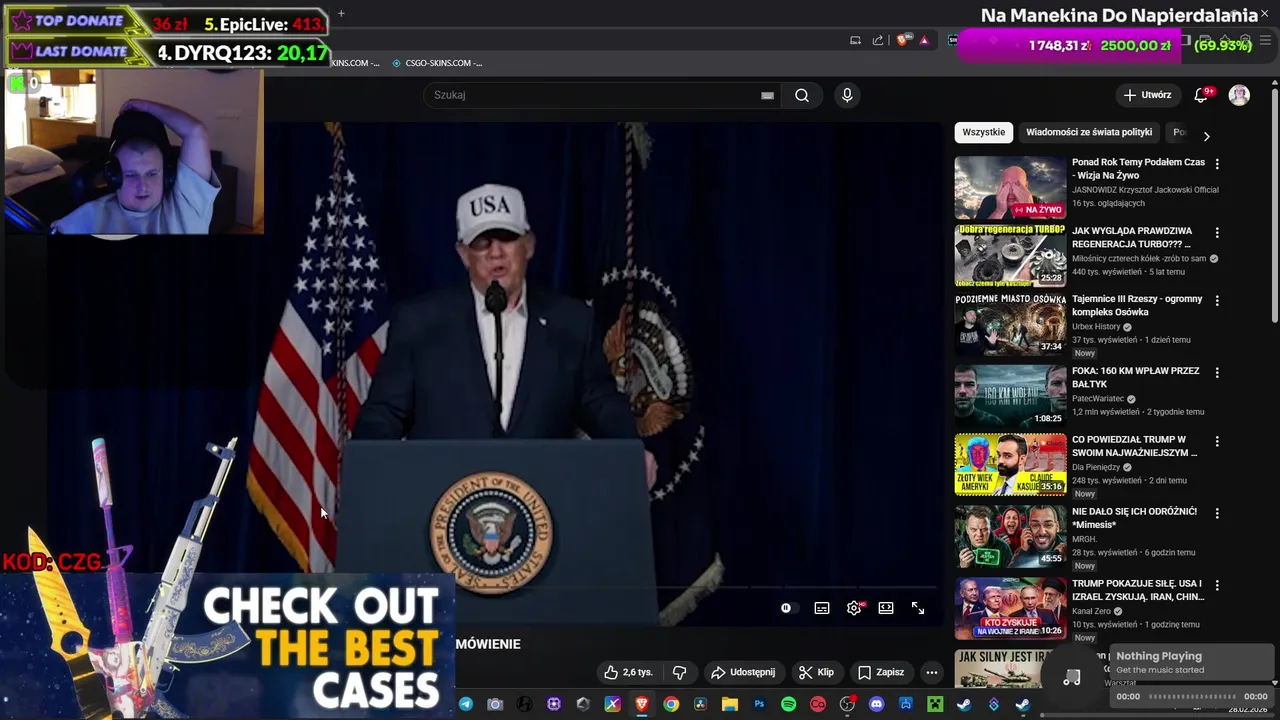Open options for Jasnowidz live video

[1217, 163]
